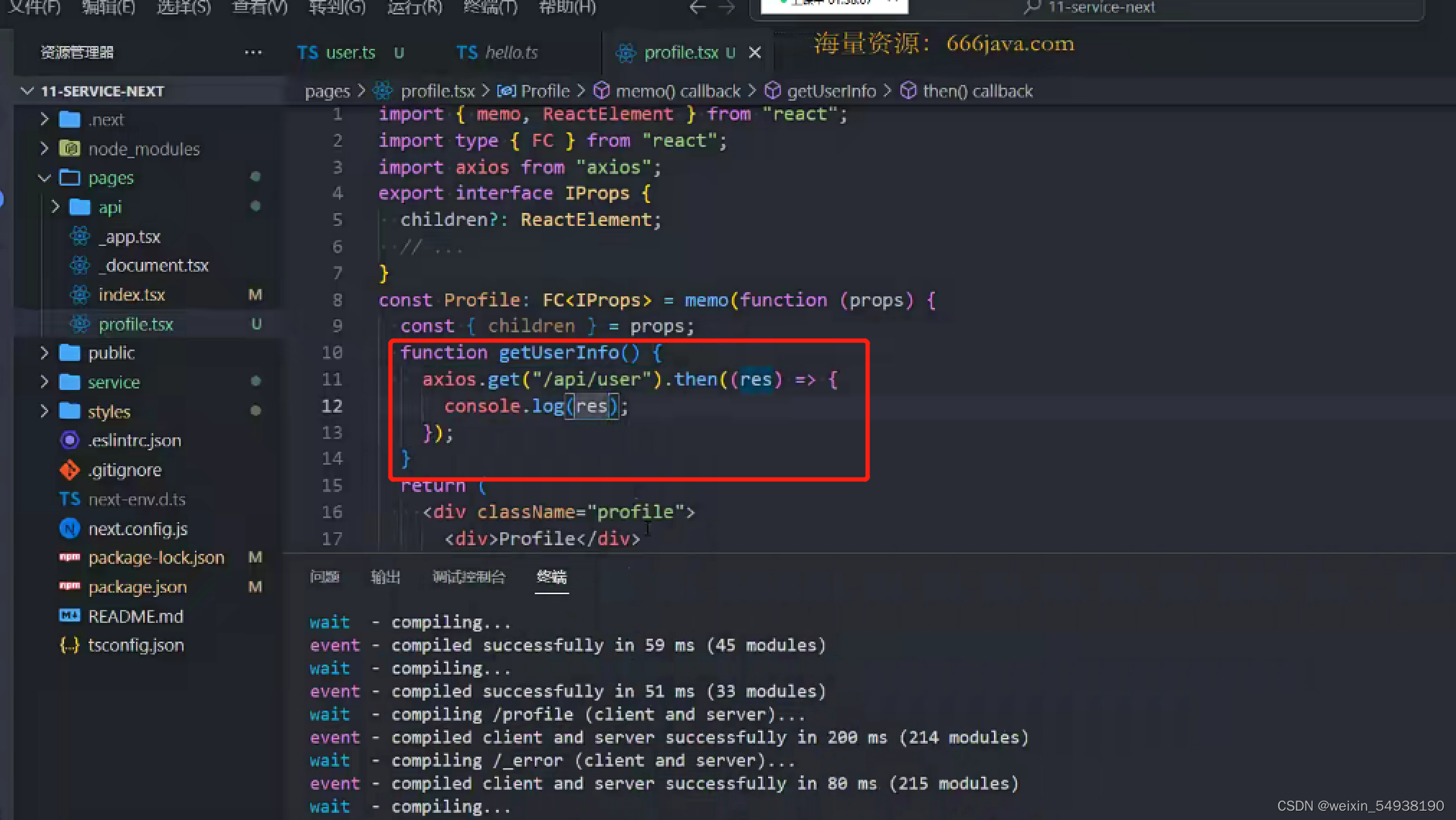
Task: Collapse the pages folder
Action: click(45, 178)
